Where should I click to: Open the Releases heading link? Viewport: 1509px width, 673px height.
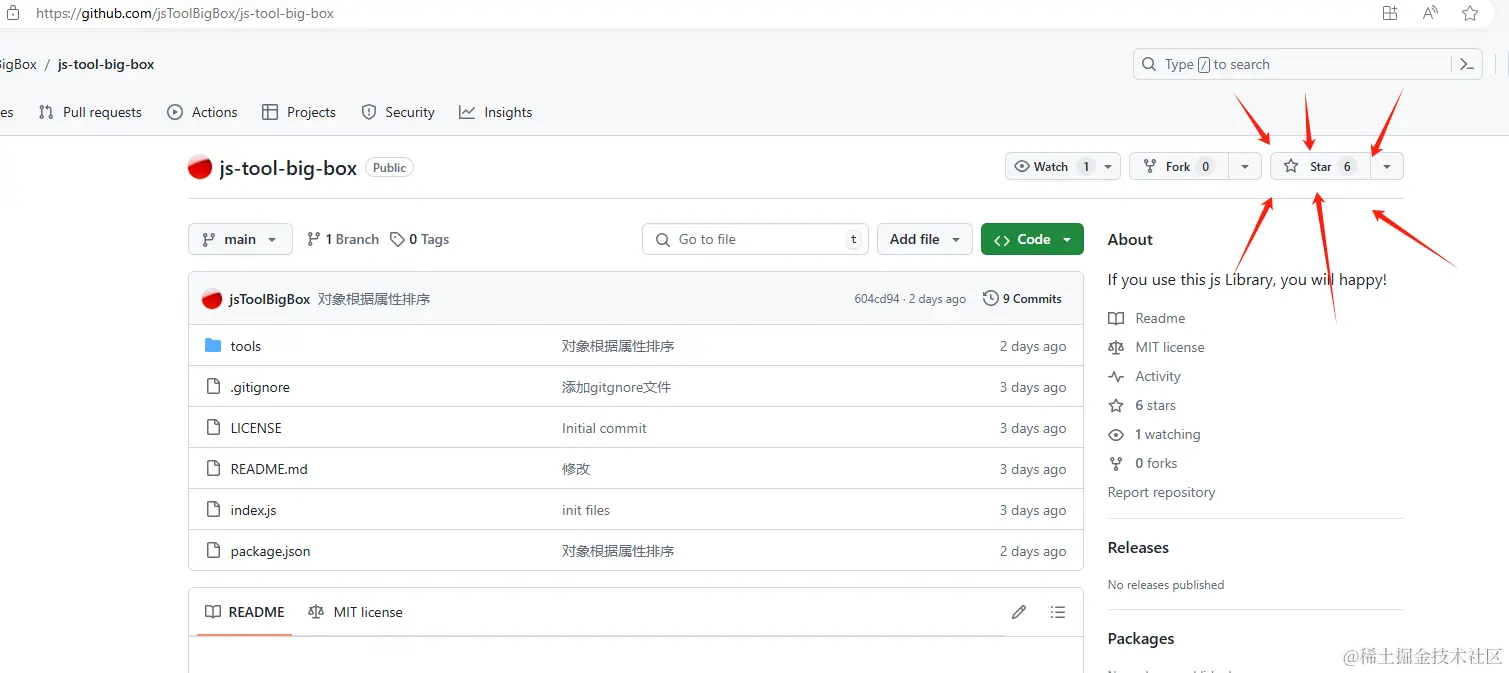click(x=1138, y=548)
